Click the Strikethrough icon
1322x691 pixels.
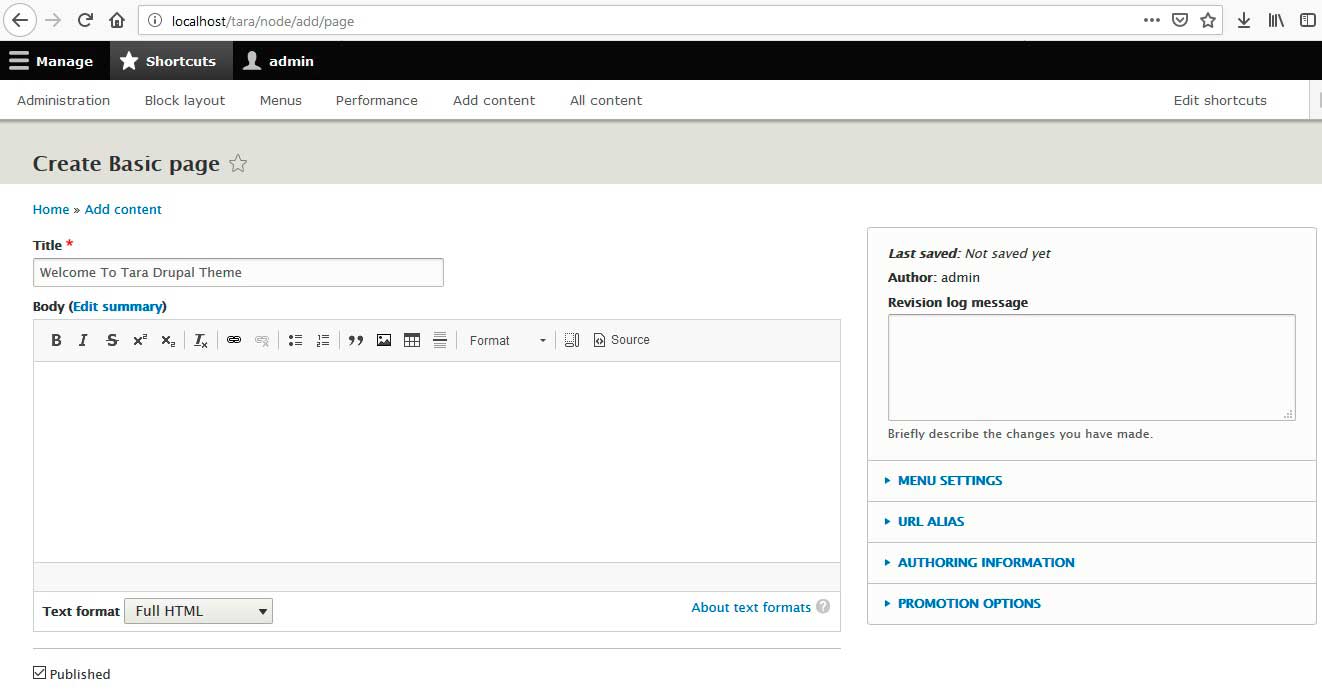coord(112,340)
